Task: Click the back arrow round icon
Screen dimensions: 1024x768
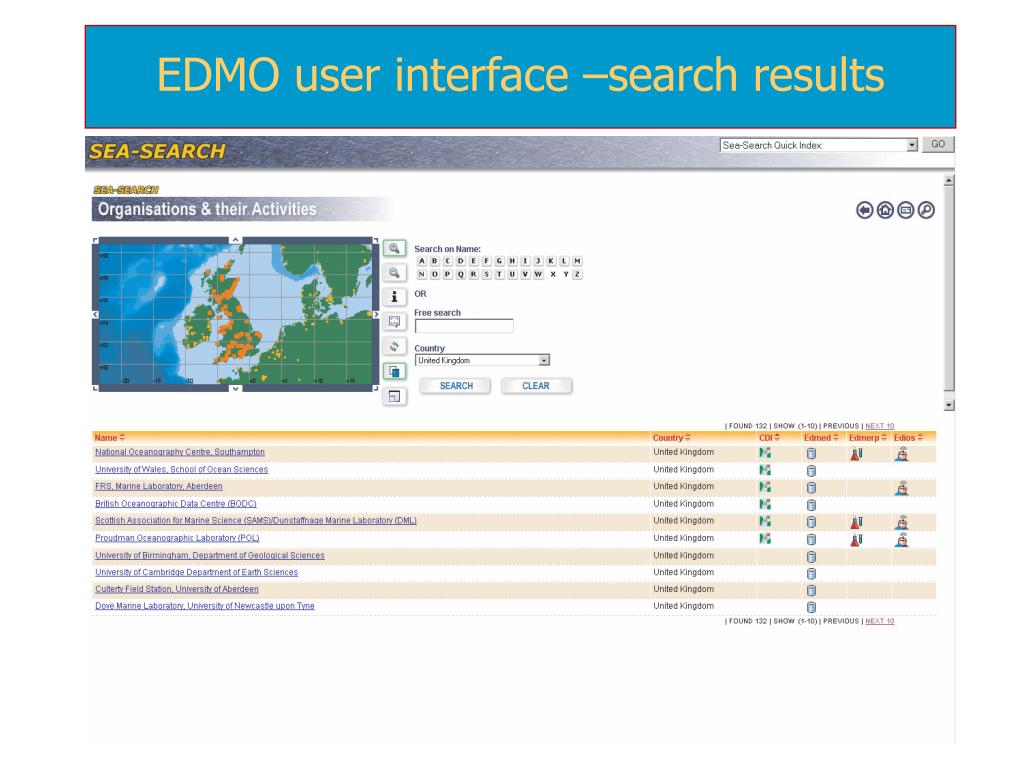Action: (865, 210)
